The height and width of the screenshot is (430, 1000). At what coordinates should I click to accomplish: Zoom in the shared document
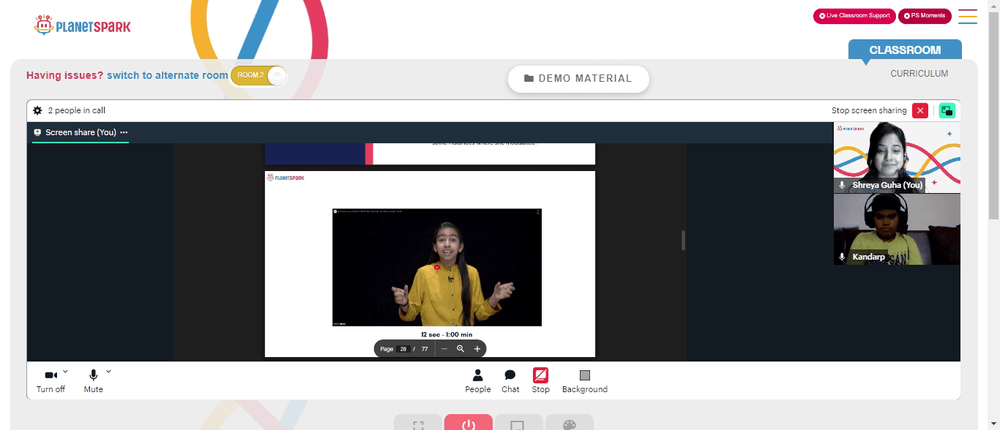pos(477,349)
